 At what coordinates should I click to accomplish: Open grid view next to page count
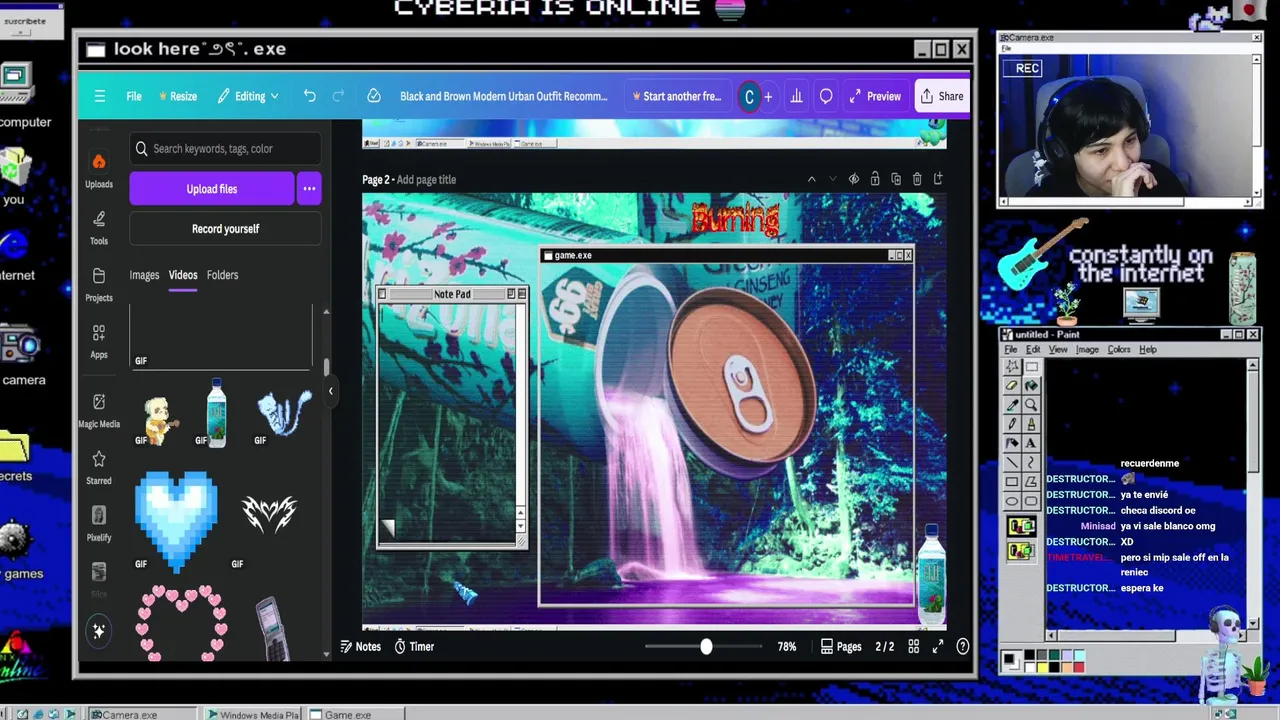coord(913,647)
